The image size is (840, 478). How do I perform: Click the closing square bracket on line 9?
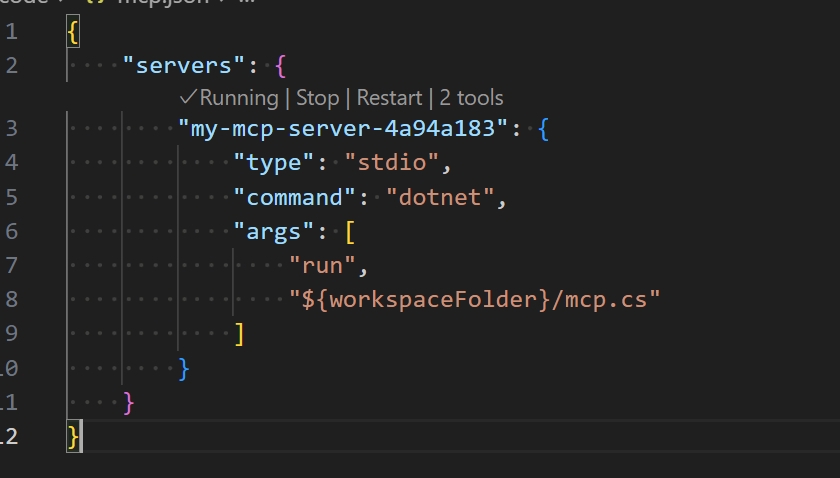pos(239,333)
